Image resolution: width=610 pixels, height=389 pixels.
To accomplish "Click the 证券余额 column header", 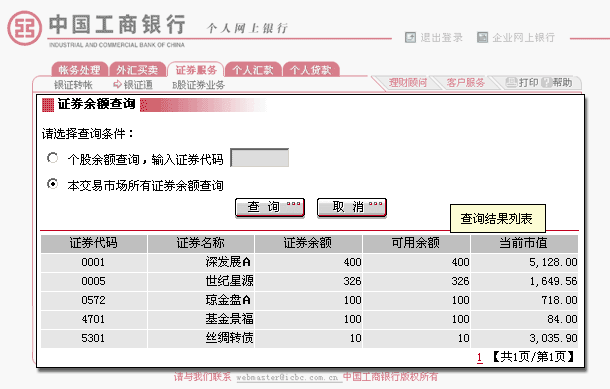I will (308, 243).
